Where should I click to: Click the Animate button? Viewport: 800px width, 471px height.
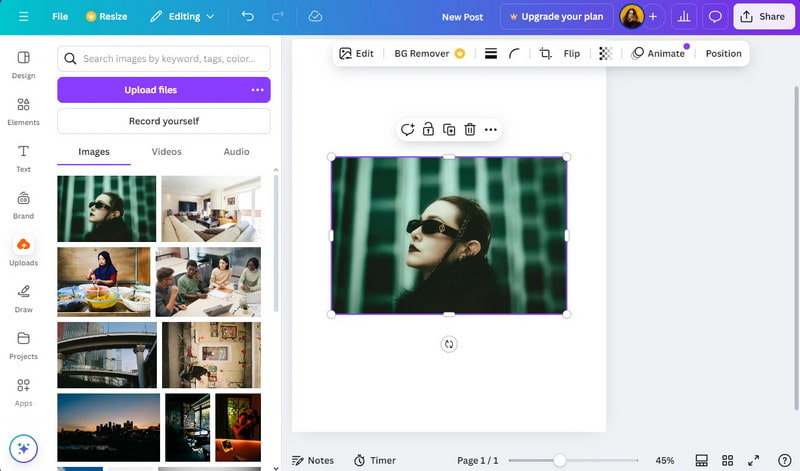coord(658,54)
